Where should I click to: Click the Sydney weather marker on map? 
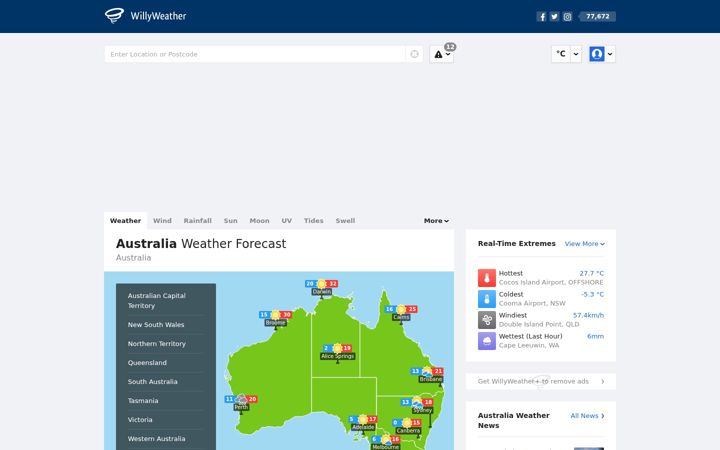tap(417, 405)
